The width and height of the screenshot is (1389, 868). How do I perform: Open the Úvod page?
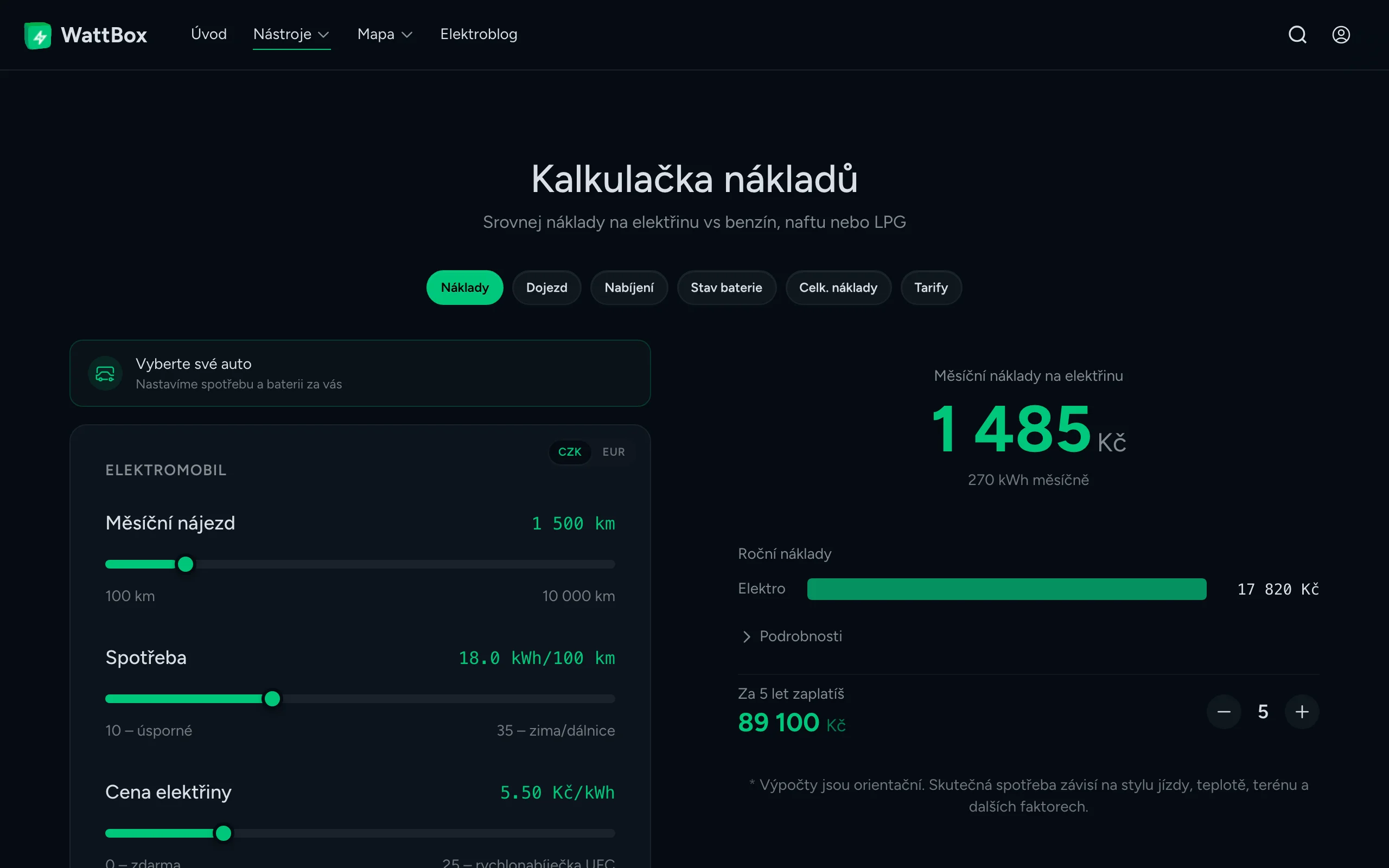point(209,34)
